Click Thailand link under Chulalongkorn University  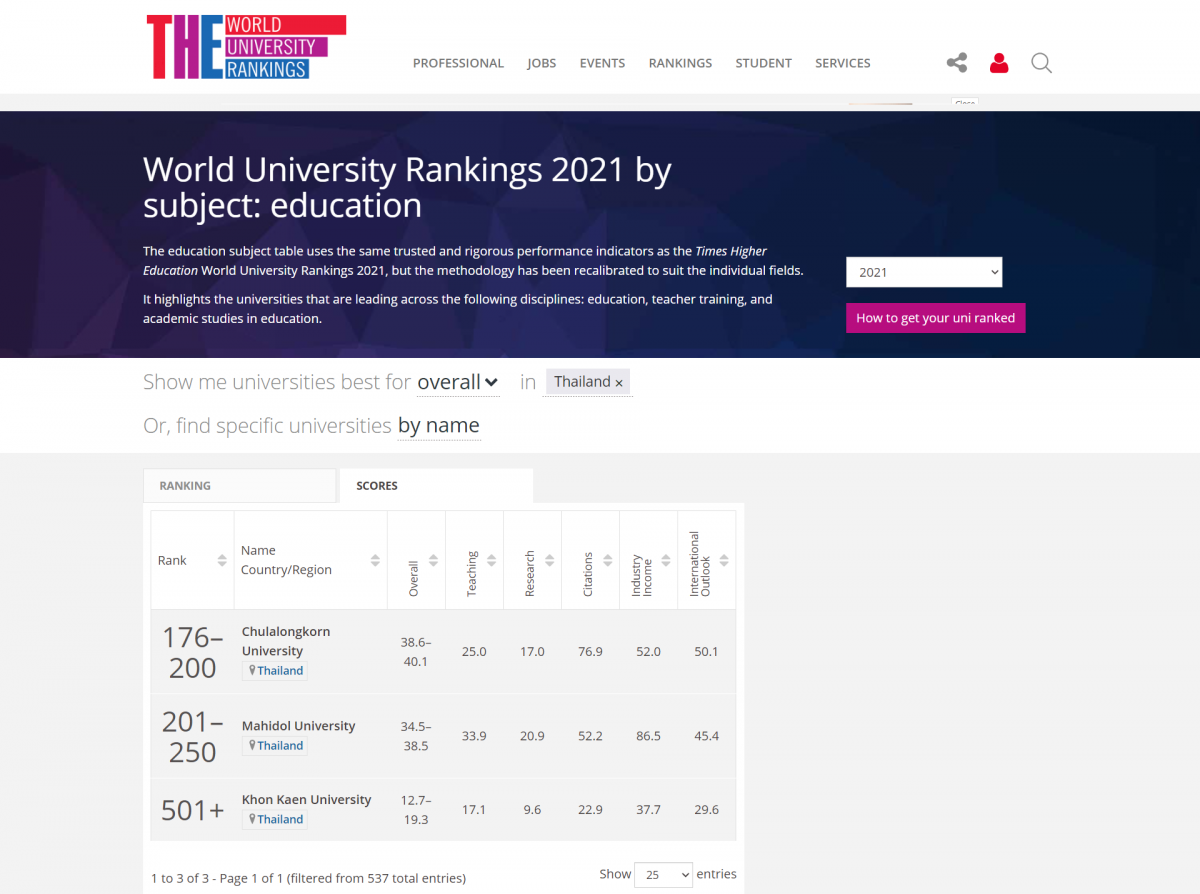(280, 671)
